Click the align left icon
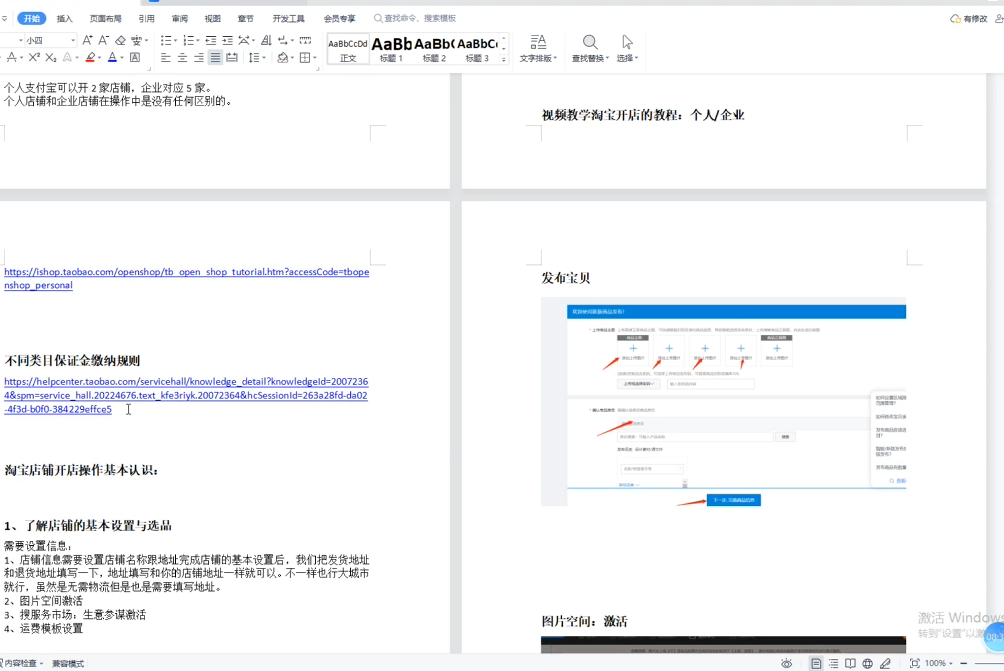 point(166,58)
